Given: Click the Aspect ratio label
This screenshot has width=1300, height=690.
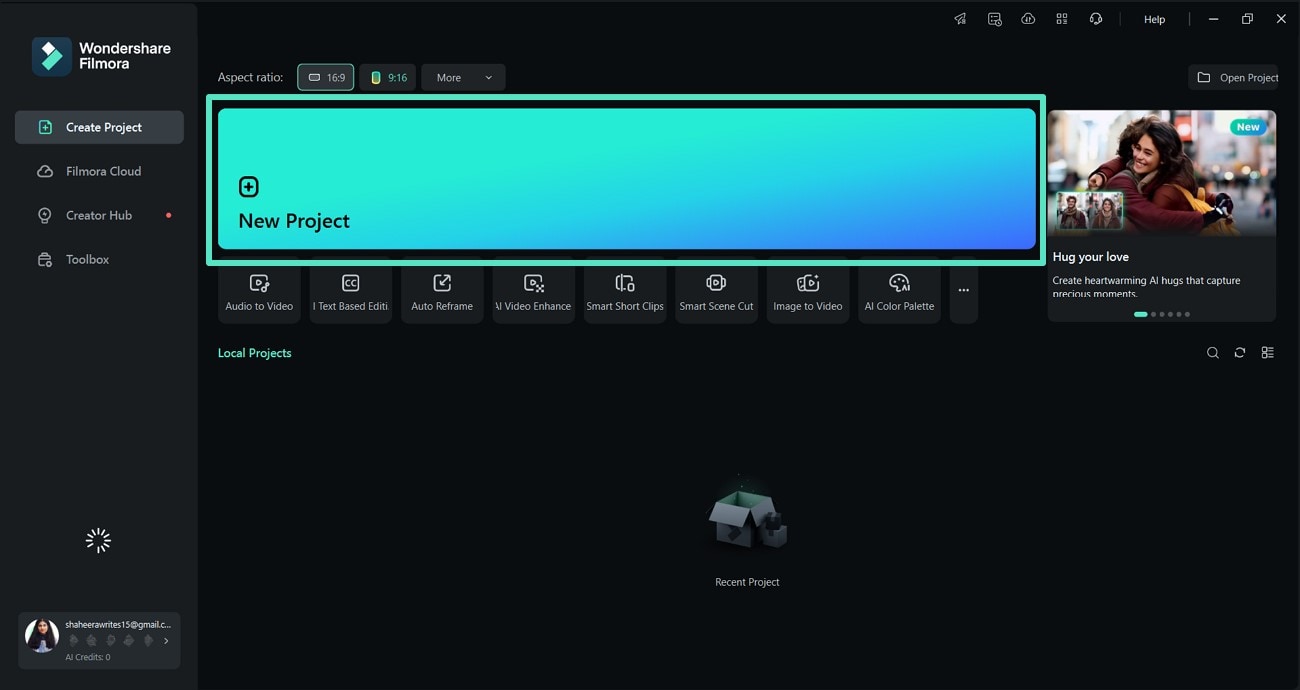Looking at the screenshot, I should [x=250, y=77].
